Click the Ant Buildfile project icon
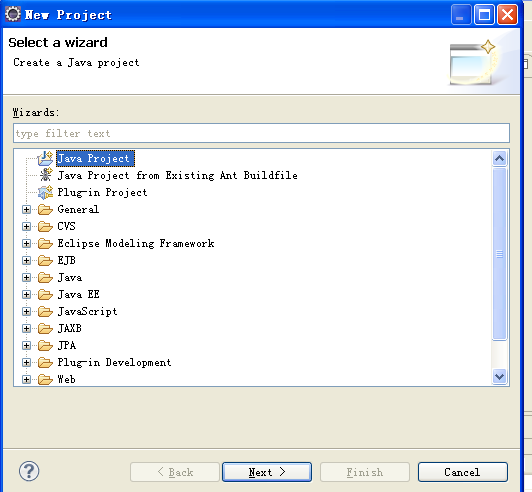Screen dimensions: 532x492 45,175
